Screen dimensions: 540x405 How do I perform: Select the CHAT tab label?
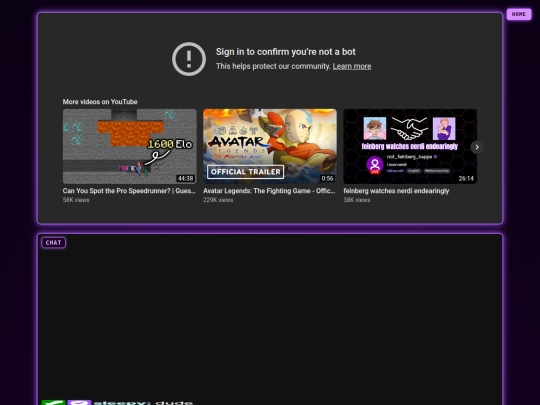(x=53, y=242)
